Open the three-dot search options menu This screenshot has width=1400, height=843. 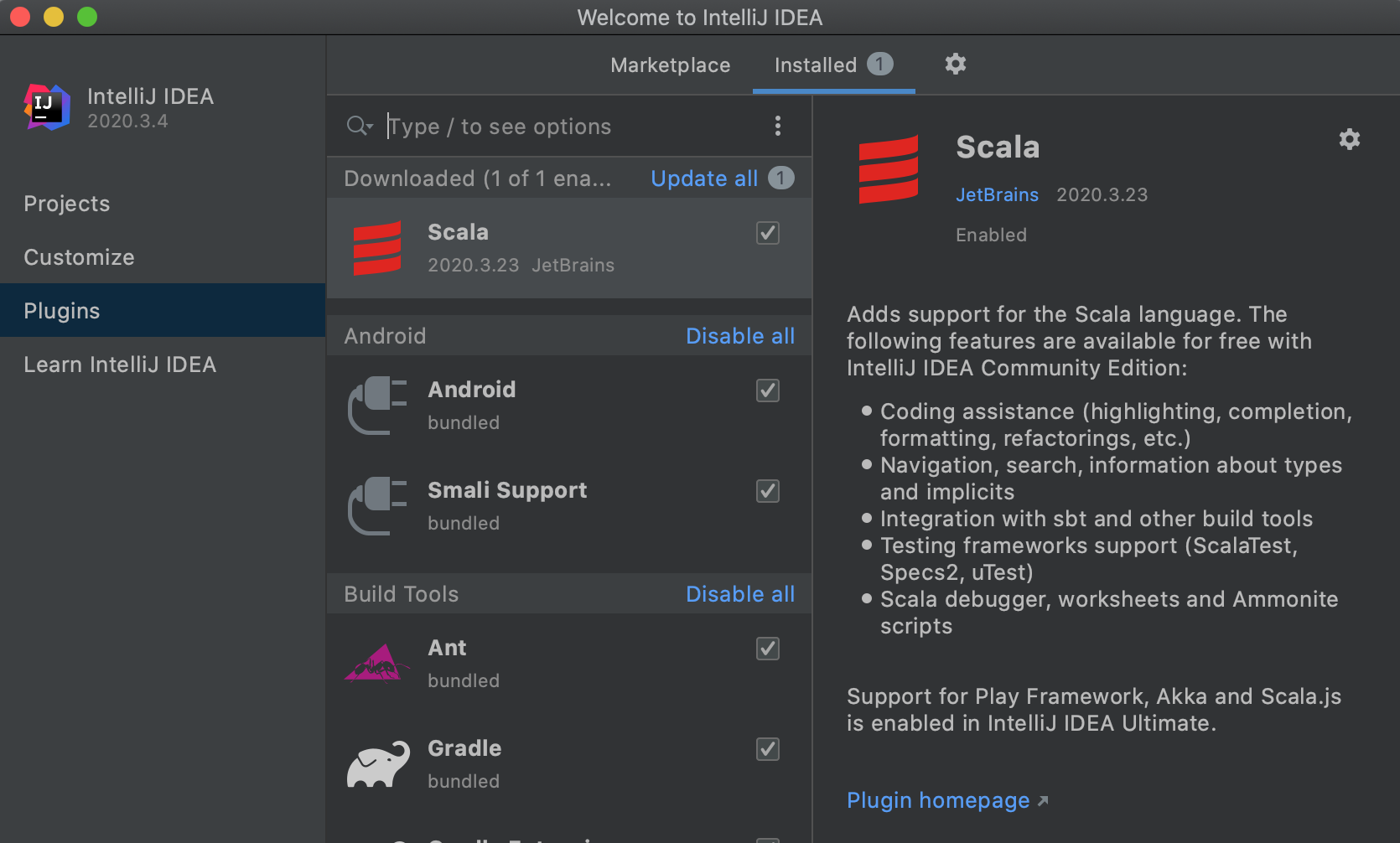(x=778, y=126)
